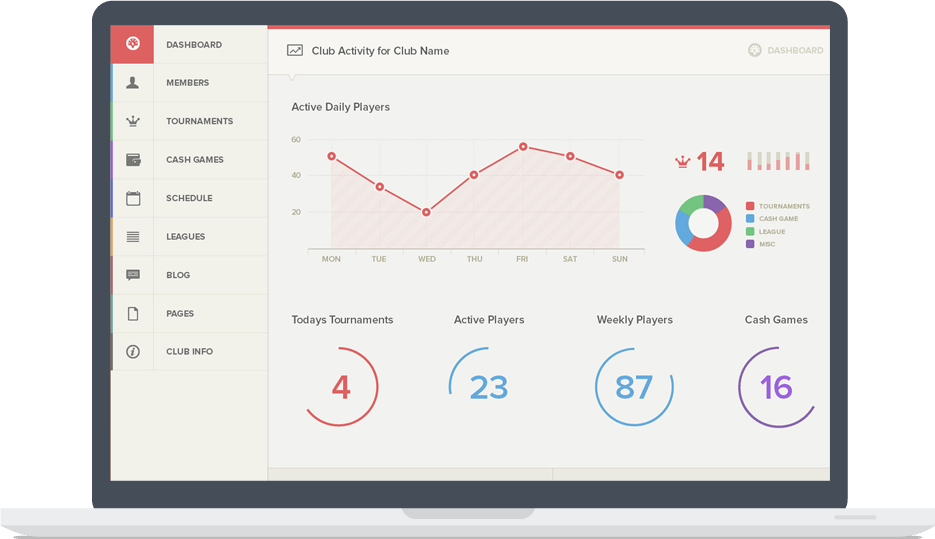
Task: Click the chart icon beside Club Activity title
Action: coord(295,50)
